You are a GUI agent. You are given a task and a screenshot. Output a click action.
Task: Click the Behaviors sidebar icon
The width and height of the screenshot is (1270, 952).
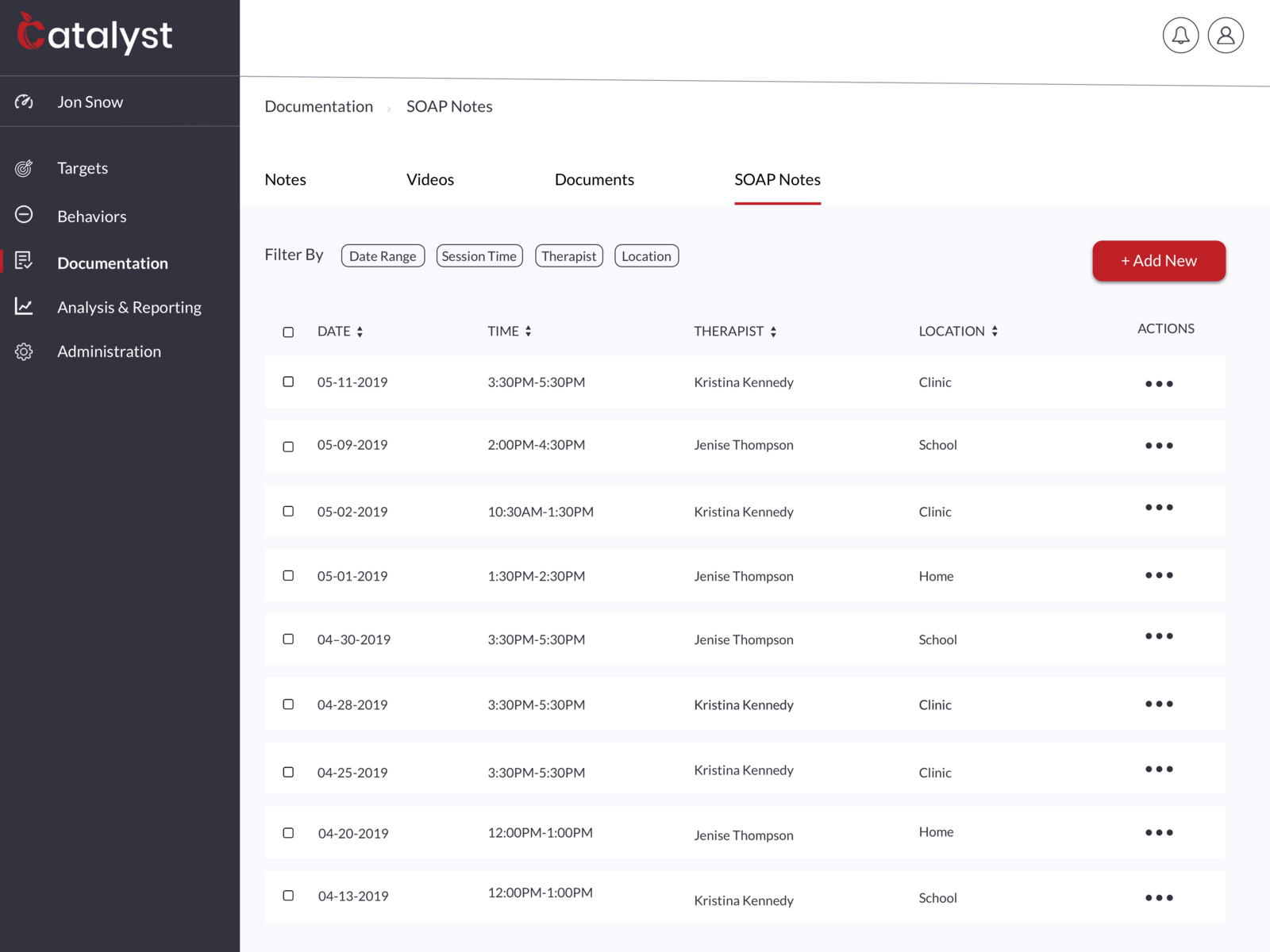24,215
